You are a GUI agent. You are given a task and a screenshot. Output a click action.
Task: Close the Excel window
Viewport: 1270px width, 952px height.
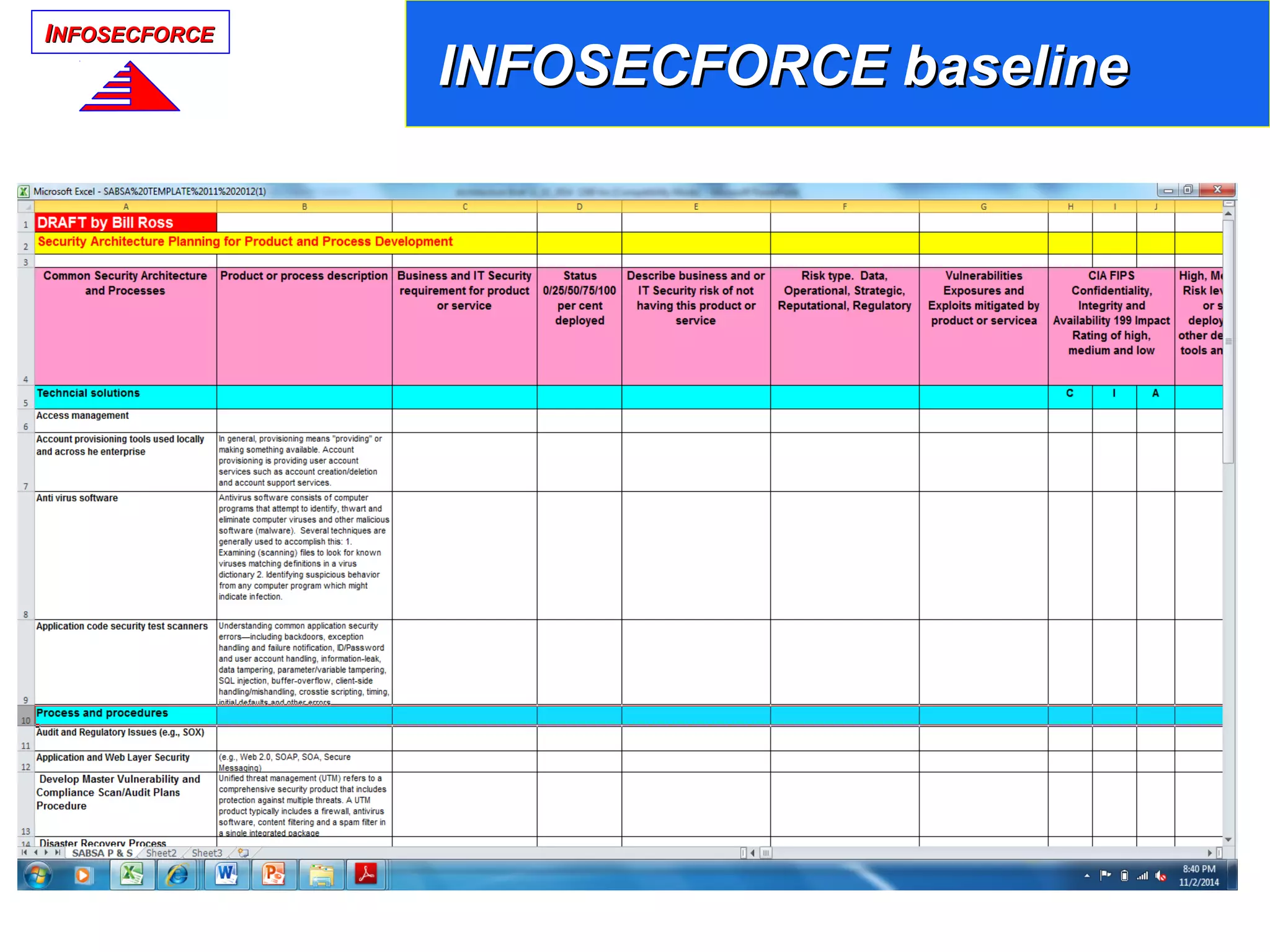coord(1217,190)
